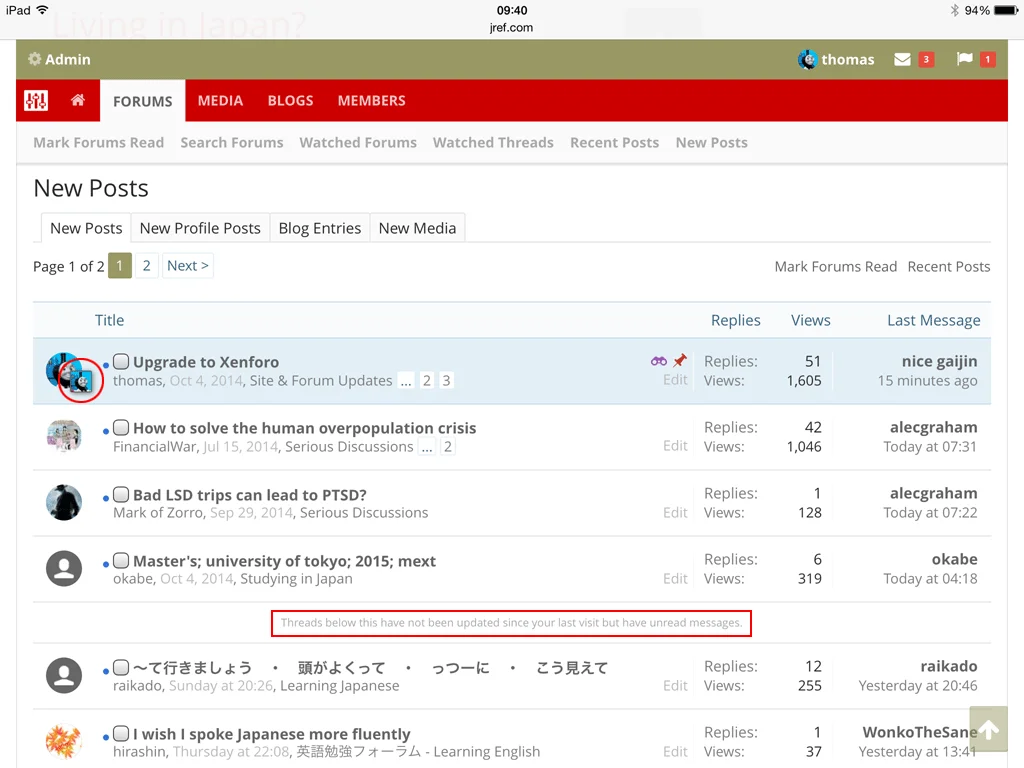
Task: Click the inbox badge showing 3
Action: tap(926, 59)
